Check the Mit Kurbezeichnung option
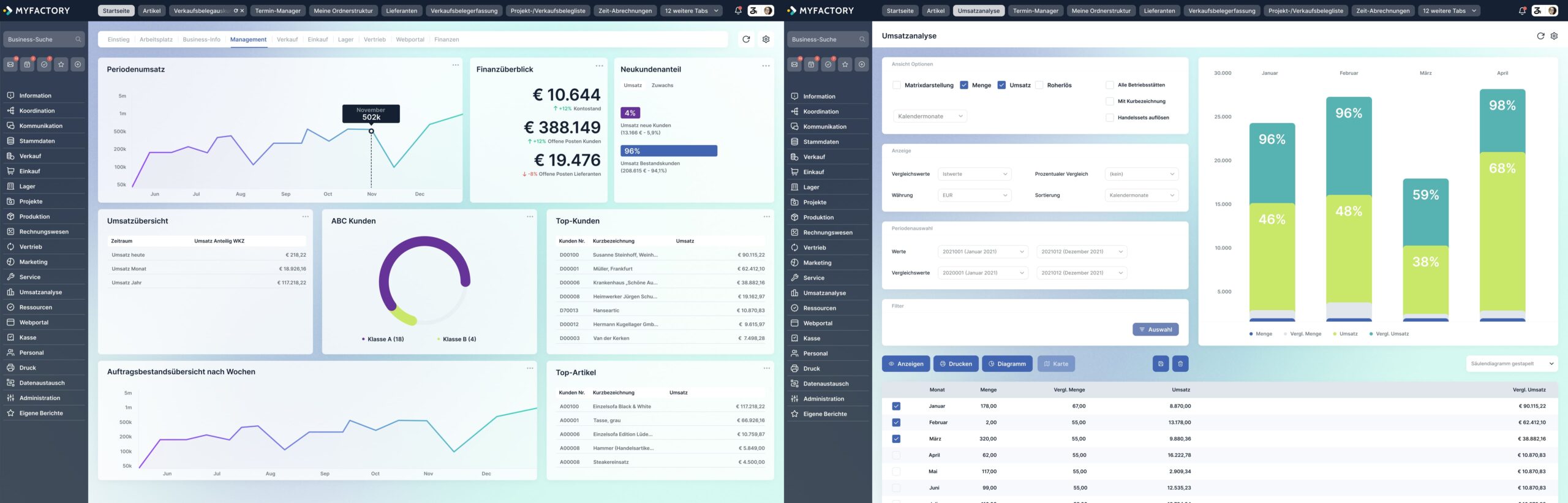The height and width of the screenshot is (503, 1568). coord(1109,101)
